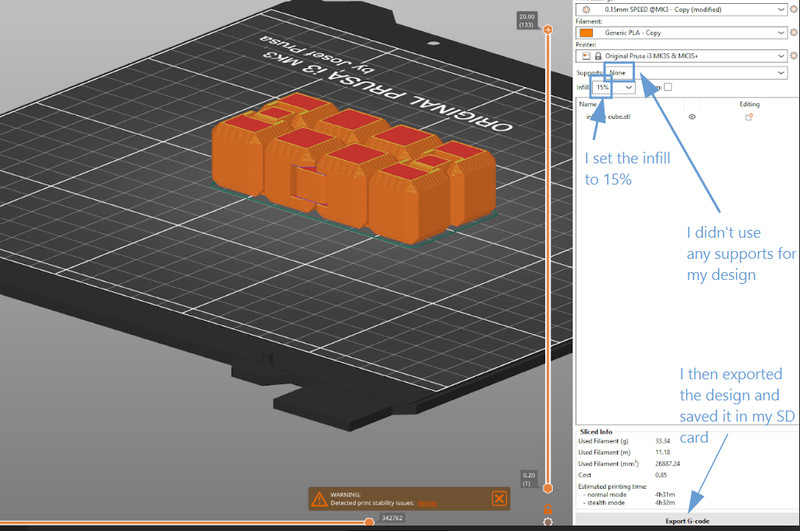Click the Editing column header
This screenshot has width=800, height=531.
[749, 104]
